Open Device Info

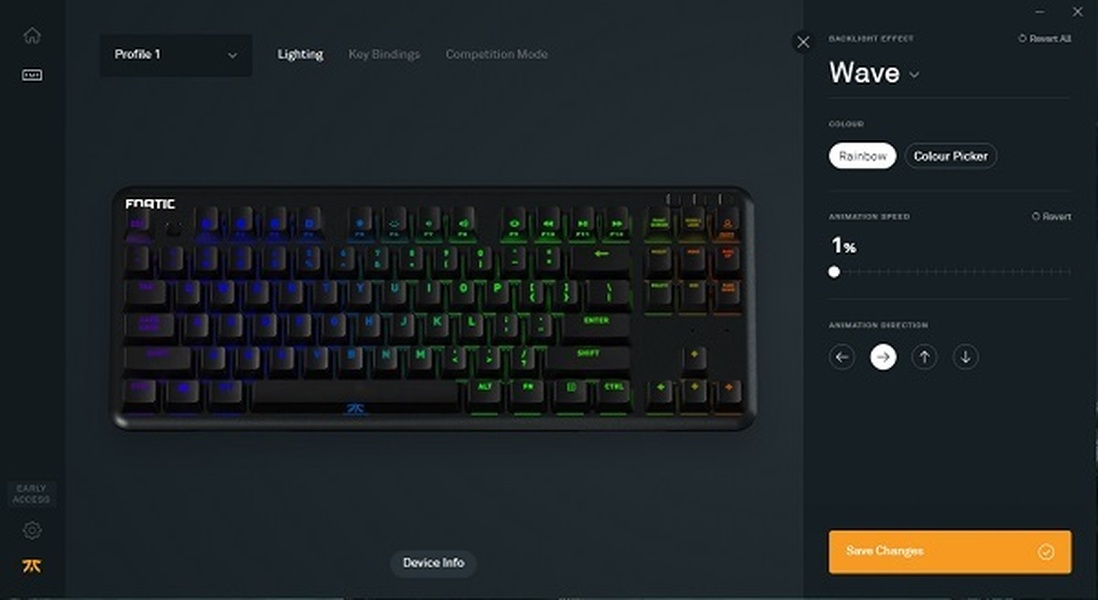433,563
